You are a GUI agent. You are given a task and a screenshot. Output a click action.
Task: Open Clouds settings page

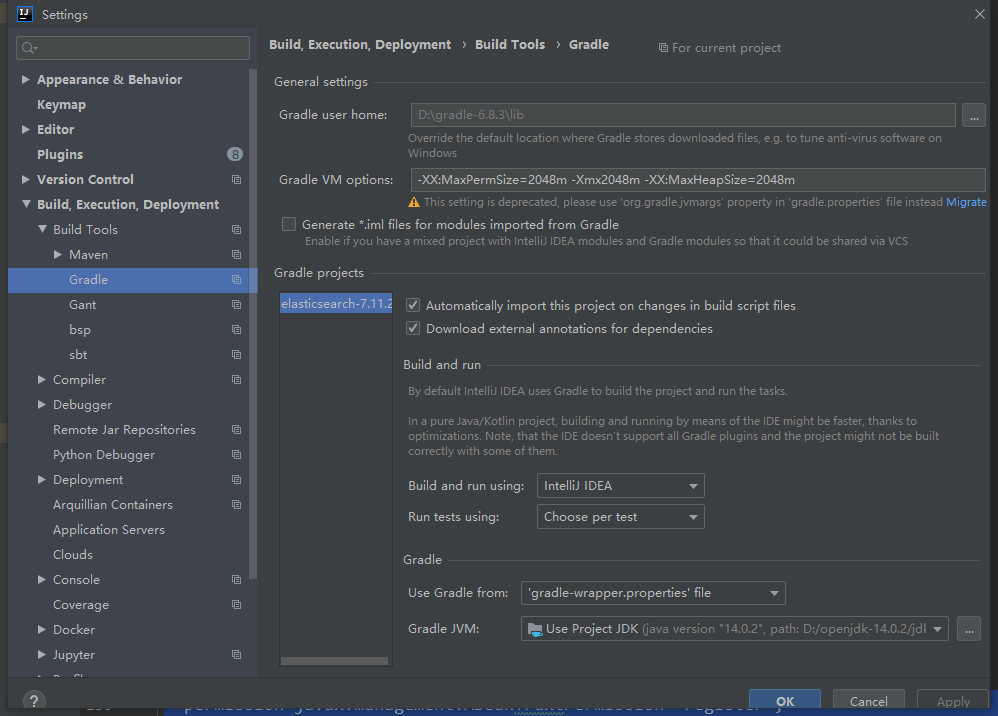73,554
